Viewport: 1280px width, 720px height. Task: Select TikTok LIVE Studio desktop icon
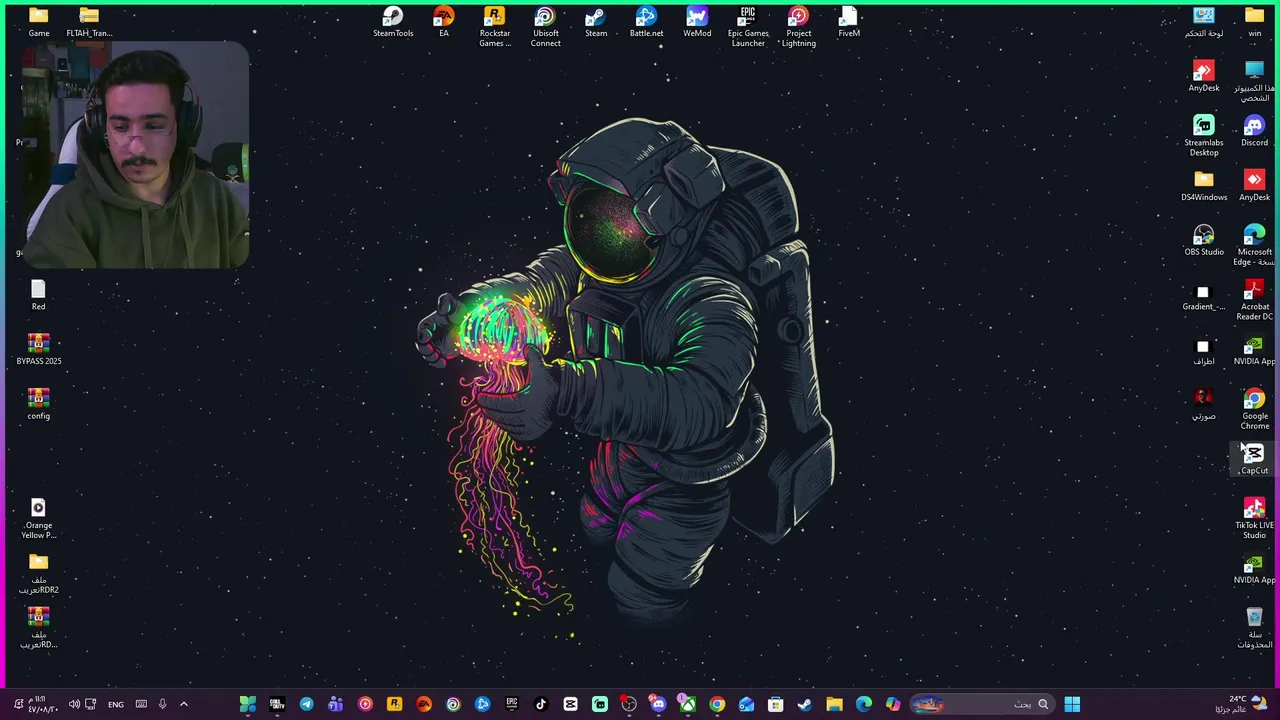[1254, 519]
